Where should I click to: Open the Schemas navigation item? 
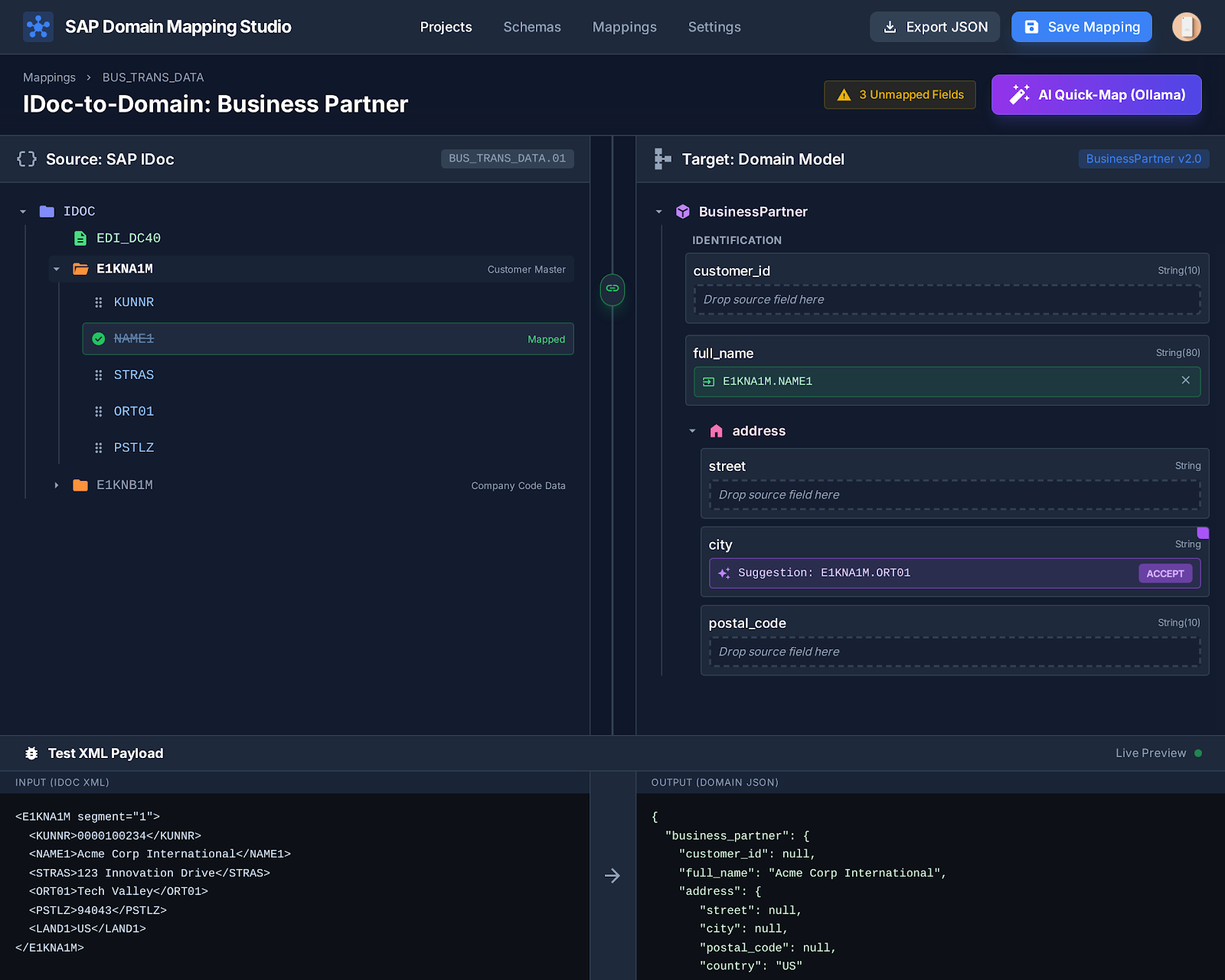tap(532, 27)
